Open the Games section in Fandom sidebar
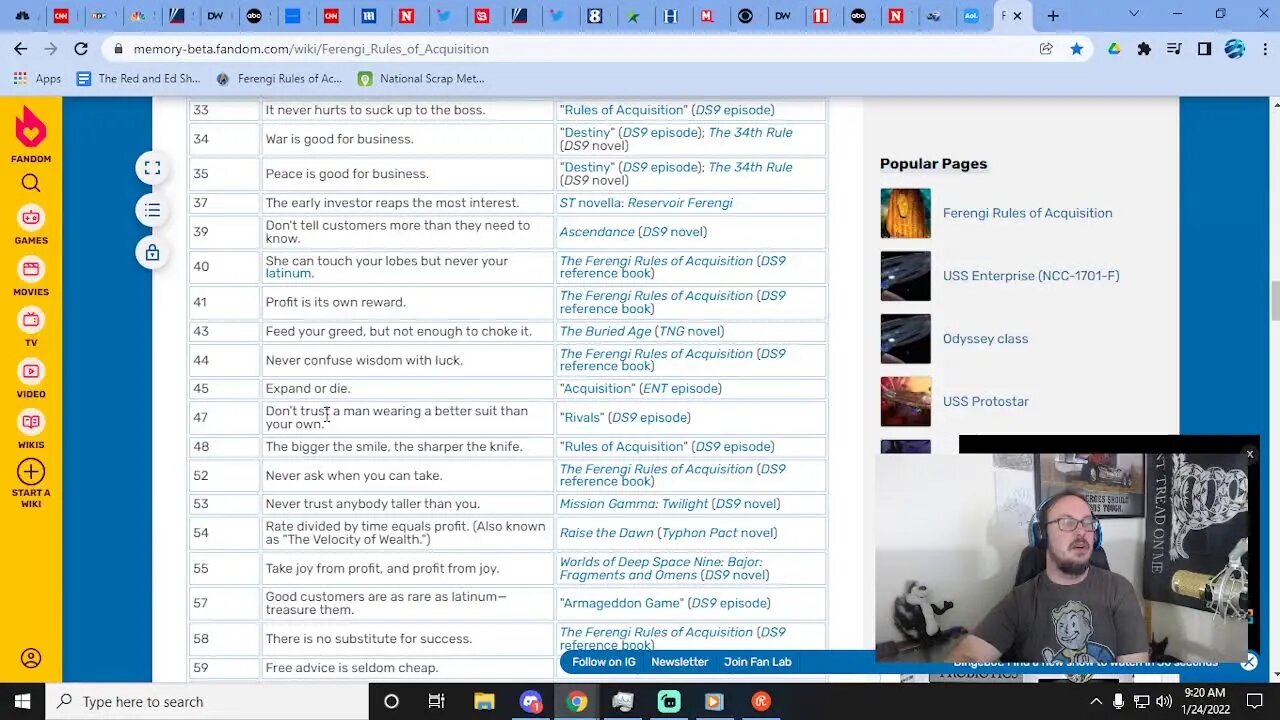The image size is (1280, 720). (x=31, y=225)
